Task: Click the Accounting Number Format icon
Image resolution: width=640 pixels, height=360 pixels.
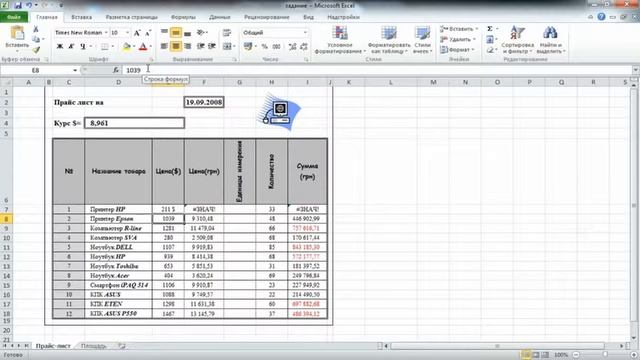Action: pyautogui.click(x=248, y=47)
